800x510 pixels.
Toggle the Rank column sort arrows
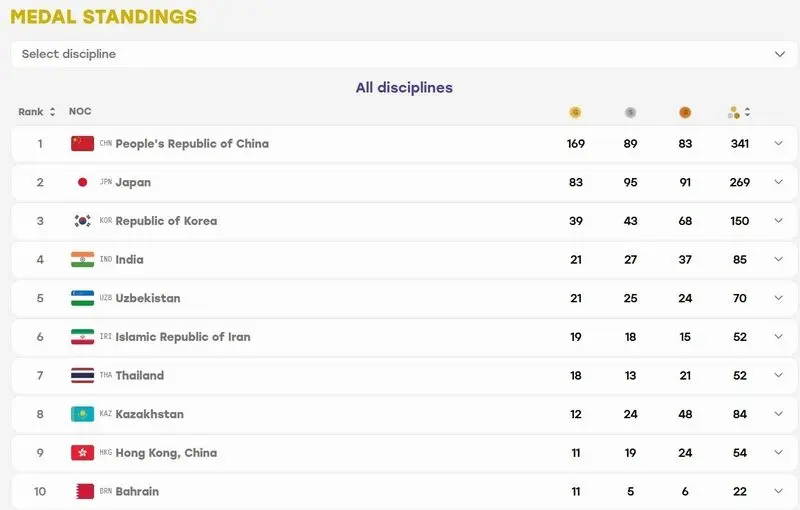pyautogui.click(x=52, y=112)
